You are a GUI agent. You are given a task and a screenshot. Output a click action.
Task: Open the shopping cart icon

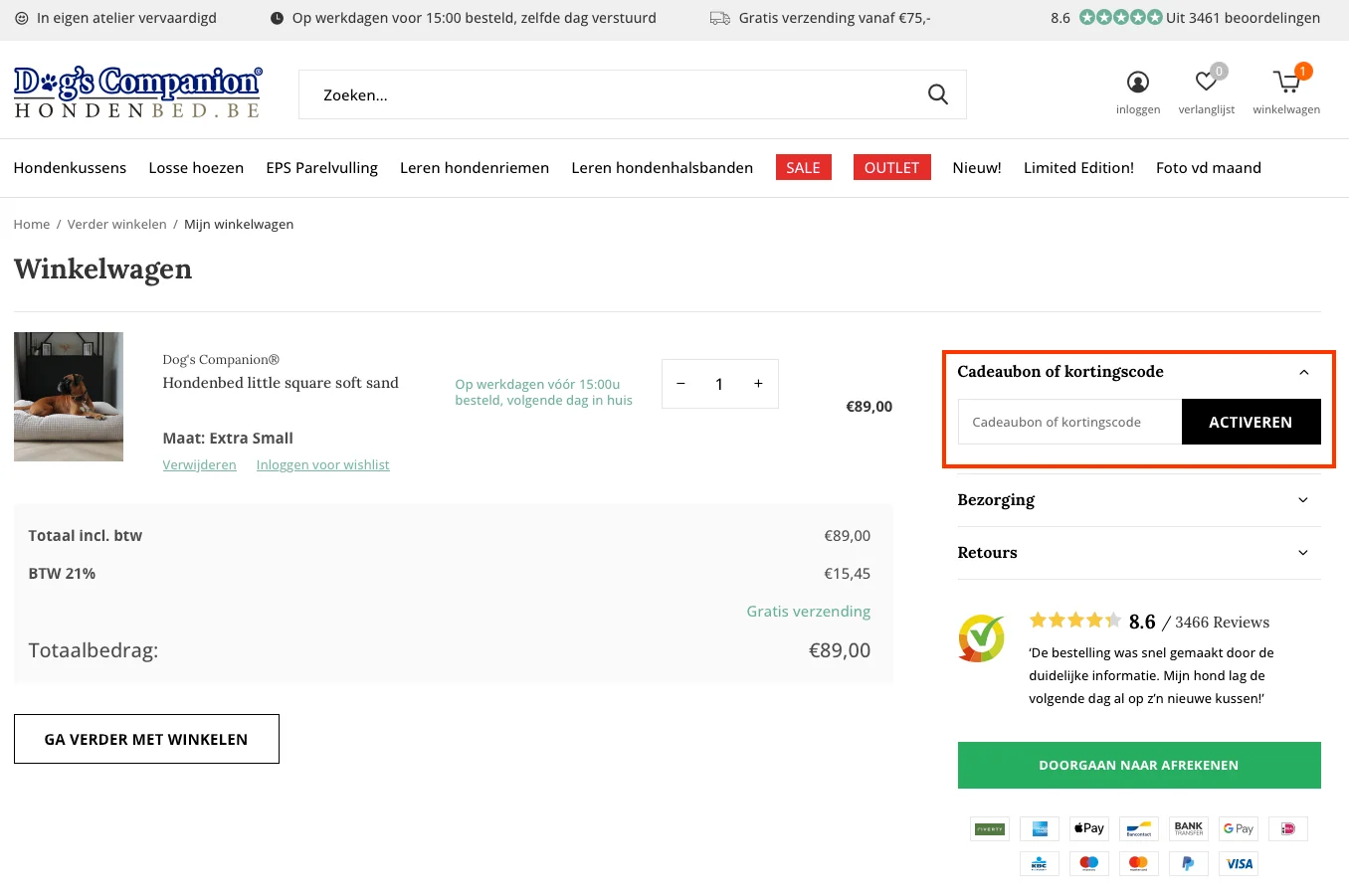[1286, 82]
